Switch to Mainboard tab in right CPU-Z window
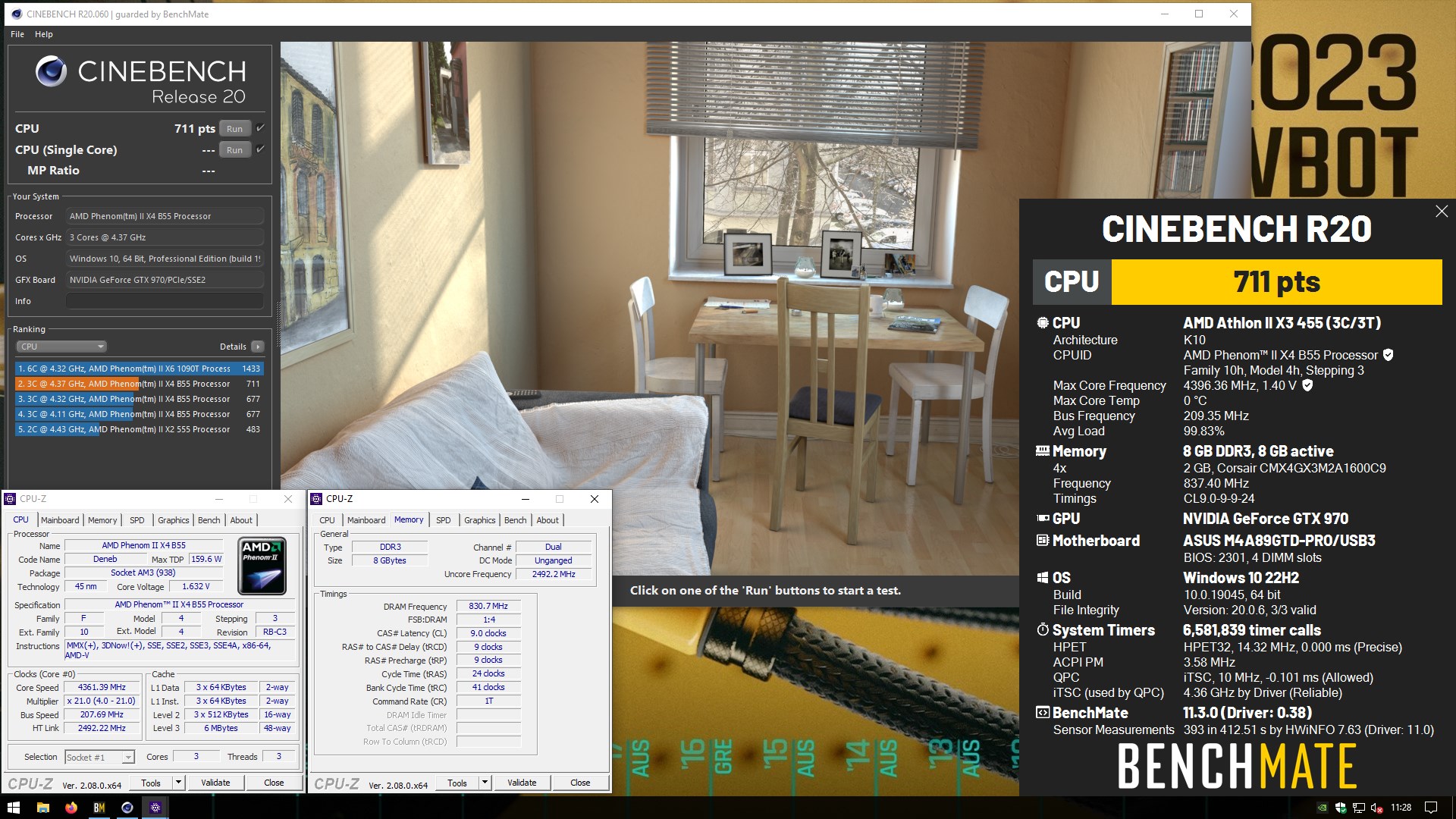The width and height of the screenshot is (1456, 819). click(x=366, y=520)
